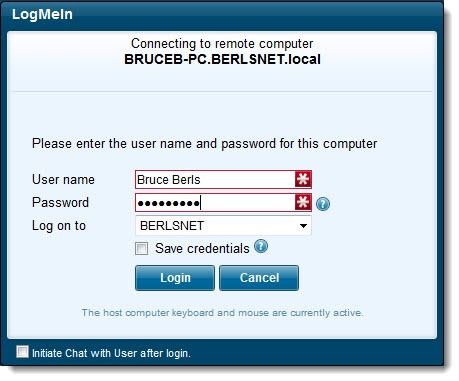
Task: Click the red asterisk icon in Password field
Action: tap(303, 202)
